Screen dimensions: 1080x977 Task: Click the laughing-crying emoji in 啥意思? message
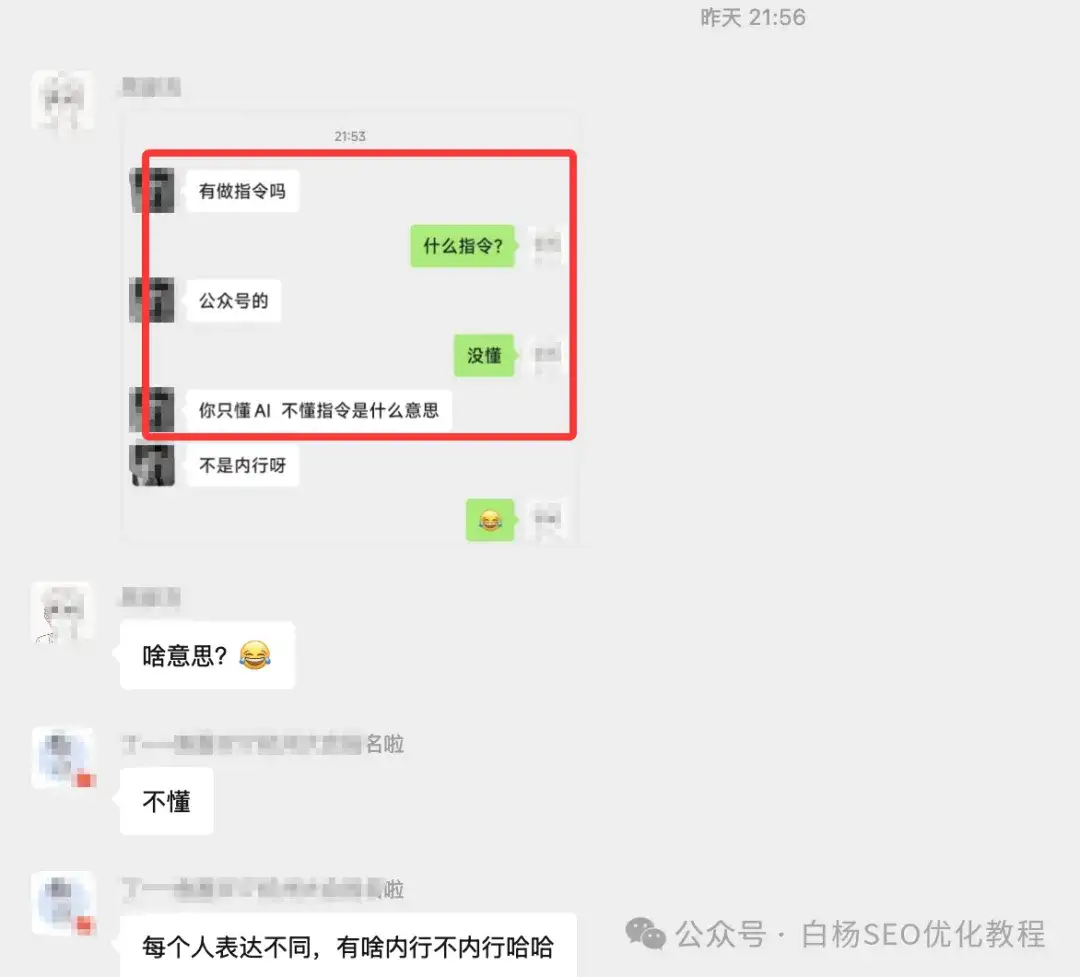coord(255,655)
